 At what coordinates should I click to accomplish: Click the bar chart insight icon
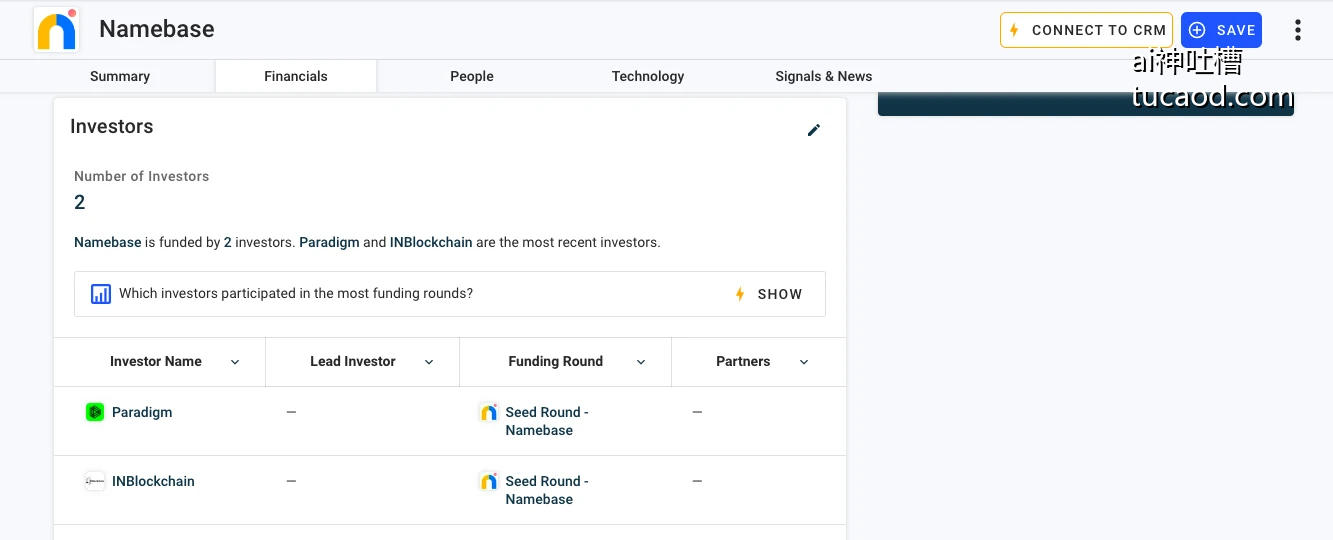(100, 294)
